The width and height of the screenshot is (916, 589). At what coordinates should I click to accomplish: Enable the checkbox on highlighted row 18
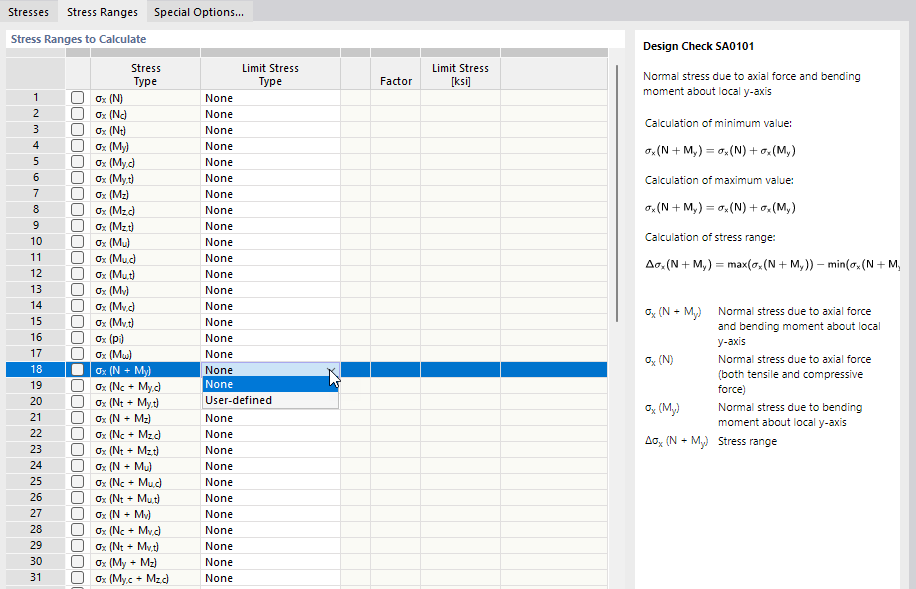click(x=77, y=369)
